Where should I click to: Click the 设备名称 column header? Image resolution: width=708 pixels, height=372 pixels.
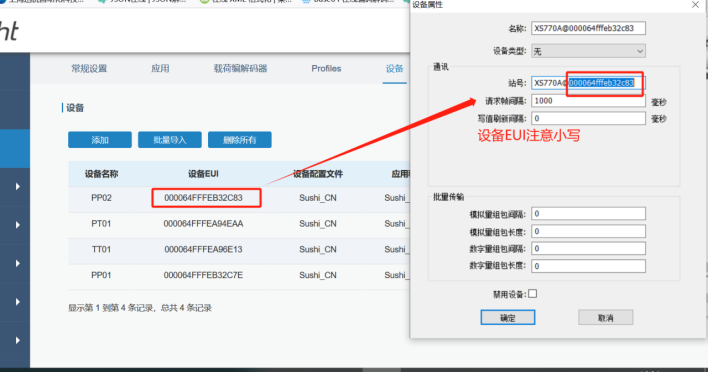[x=101, y=174]
